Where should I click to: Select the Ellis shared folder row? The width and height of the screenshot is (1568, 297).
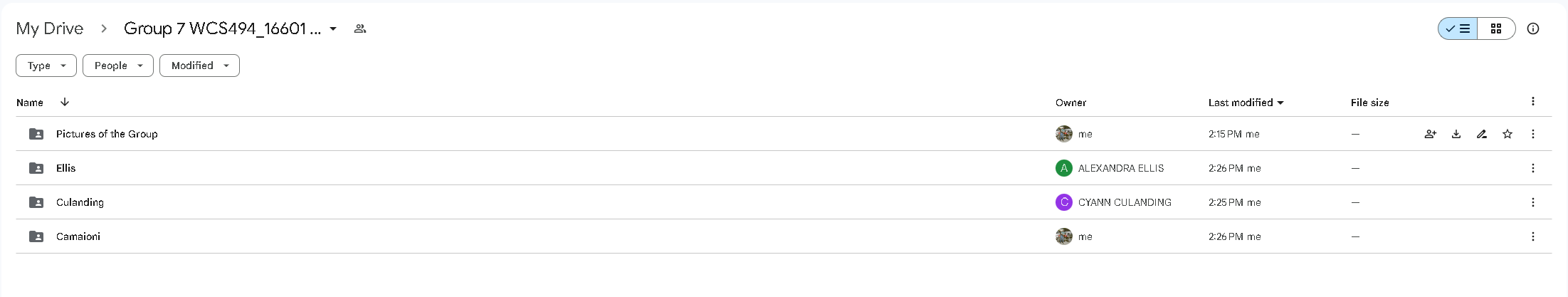pos(784,168)
